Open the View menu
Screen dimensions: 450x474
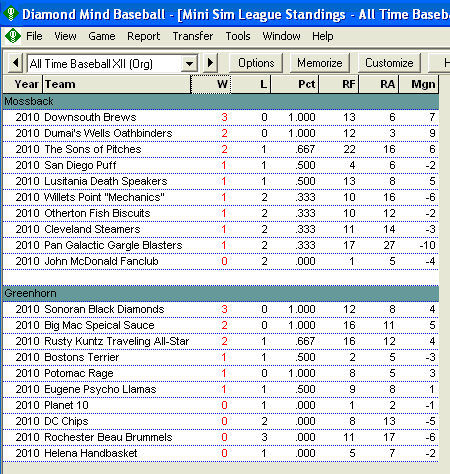[65, 36]
